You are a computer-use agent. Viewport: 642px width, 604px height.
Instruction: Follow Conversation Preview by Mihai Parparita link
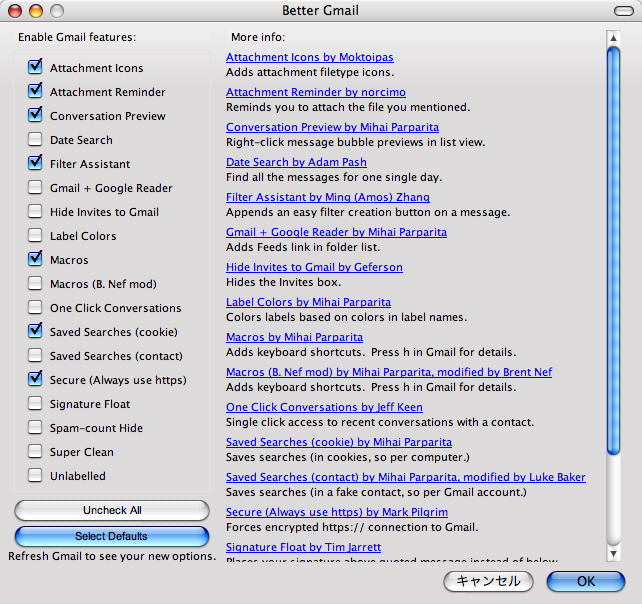click(332, 127)
